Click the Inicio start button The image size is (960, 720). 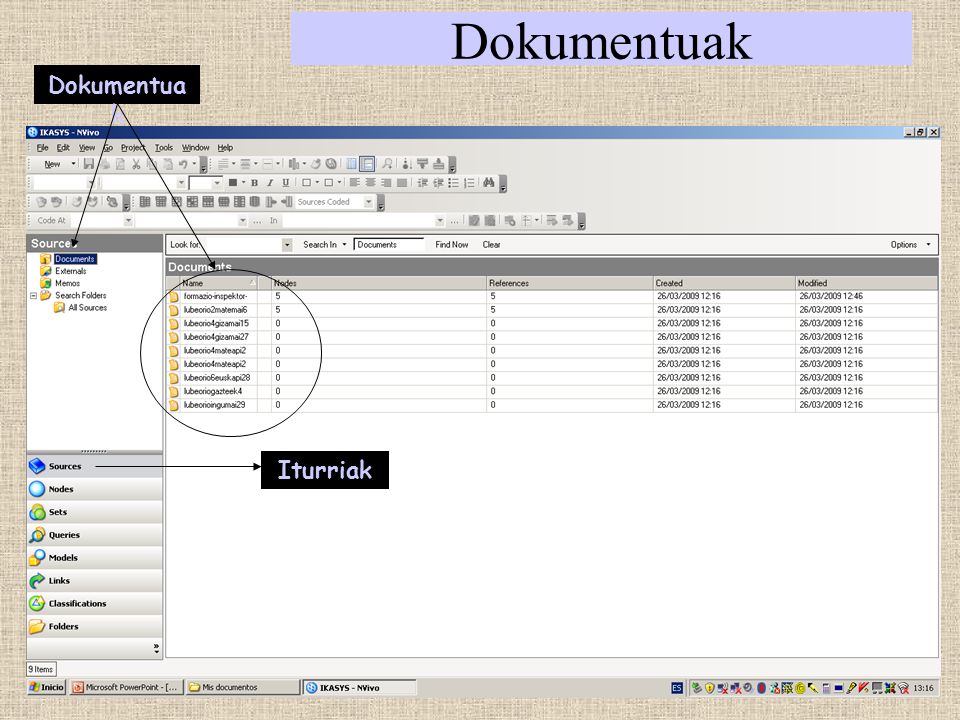click(x=47, y=687)
